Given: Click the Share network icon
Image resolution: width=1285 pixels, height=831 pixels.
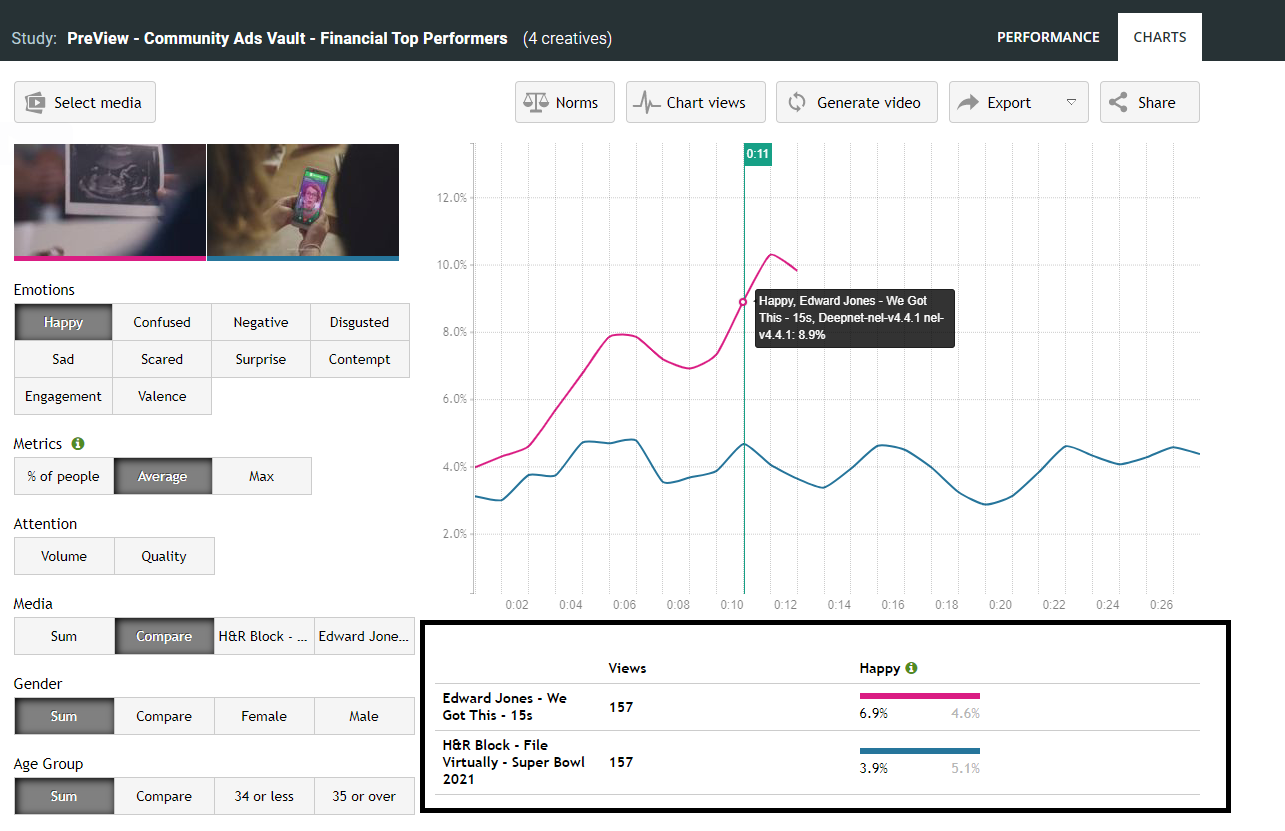Looking at the screenshot, I should pos(1119,102).
